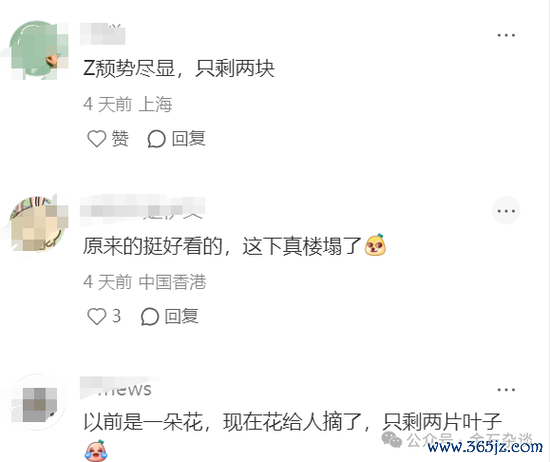Screen dimensions: 550x462
Task: Click the yellow emoji after '这下真楼塌了'
Action: coord(375,245)
